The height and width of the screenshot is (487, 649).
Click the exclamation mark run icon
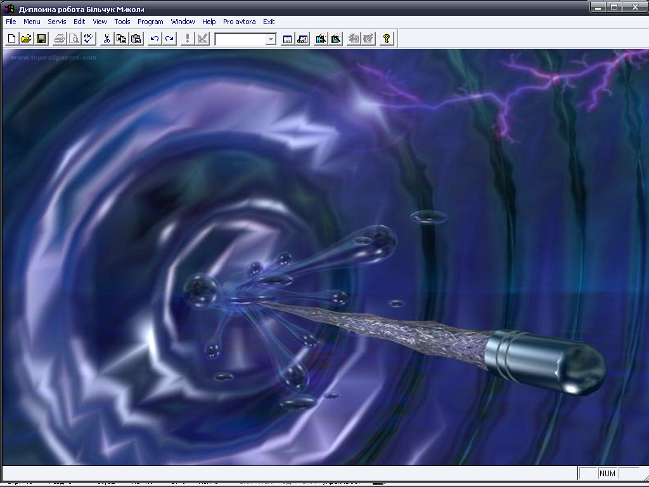coord(187,39)
